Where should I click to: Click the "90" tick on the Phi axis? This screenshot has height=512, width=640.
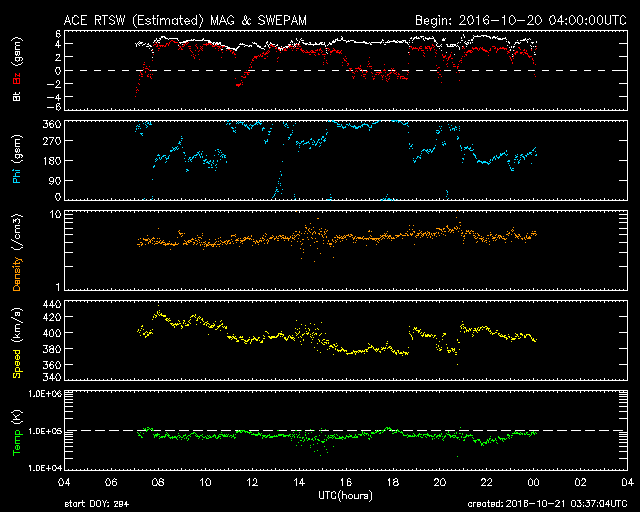click(55, 180)
